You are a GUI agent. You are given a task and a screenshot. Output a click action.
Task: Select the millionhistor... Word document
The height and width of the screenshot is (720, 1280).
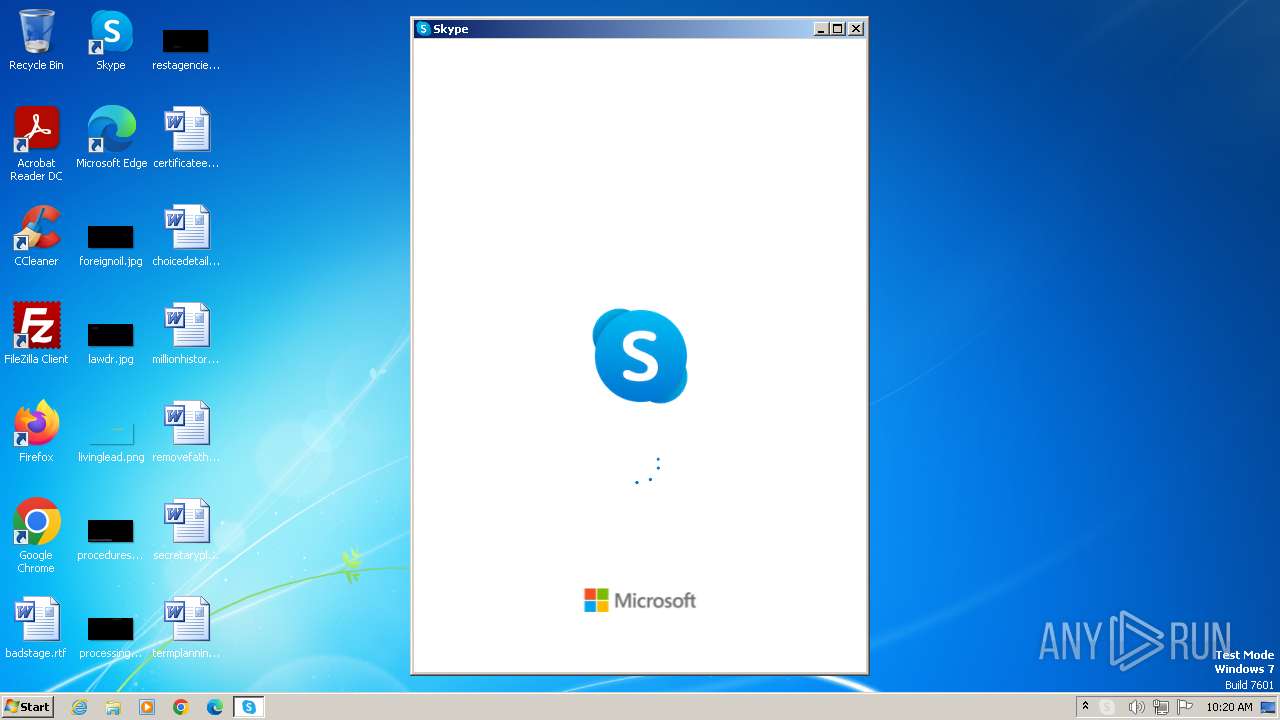click(186, 333)
